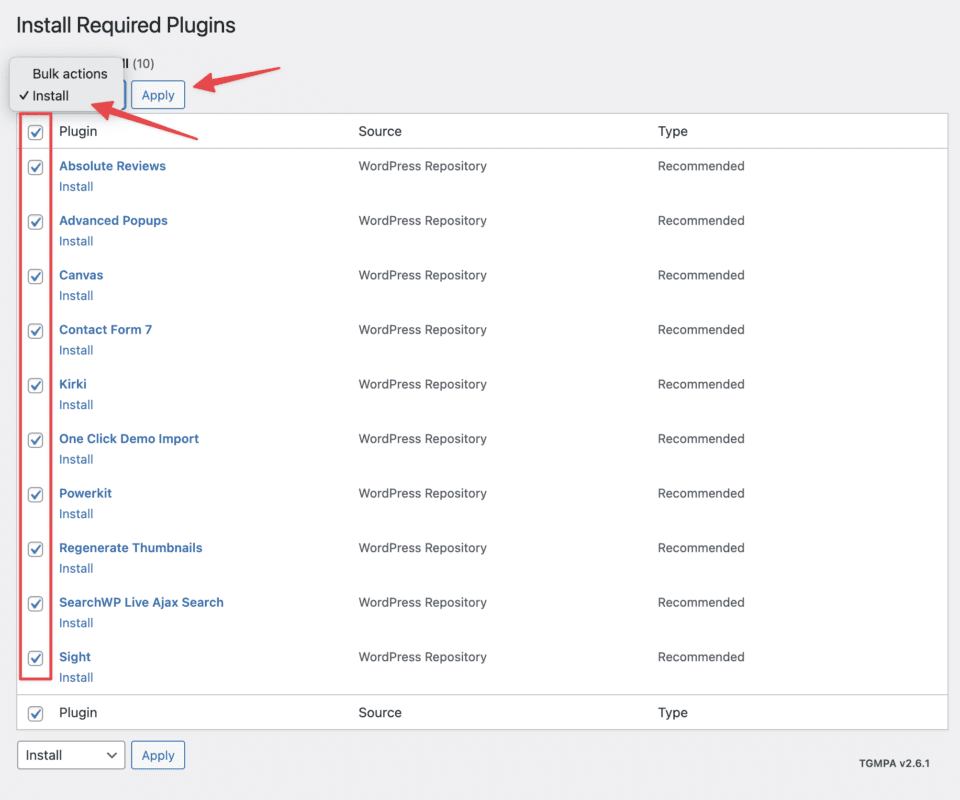Image resolution: width=960 pixels, height=800 pixels.
Task: Click the bottom Apply button
Action: [158, 756]
